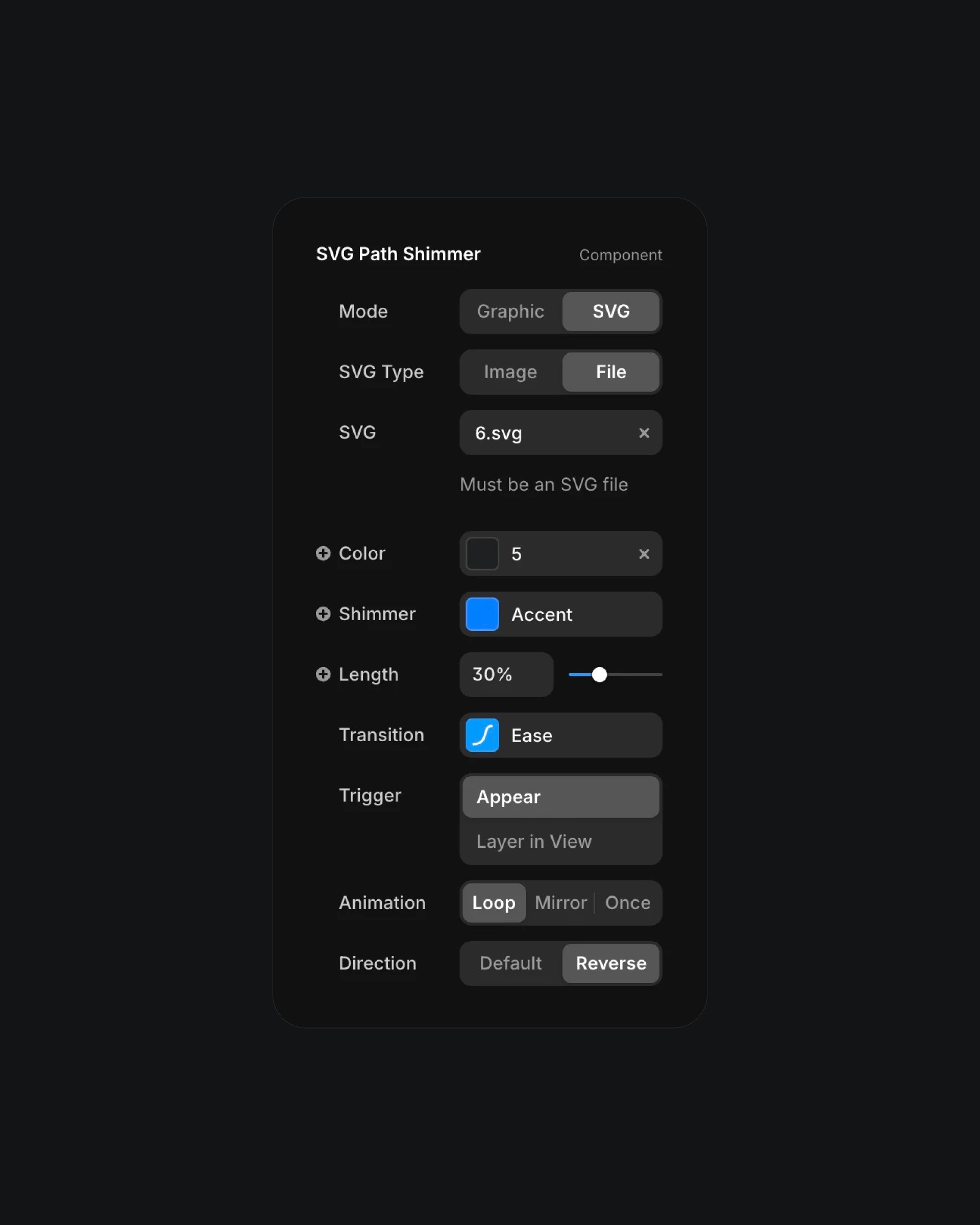The image size is (980, 1225).
Task: Select Reverse direction option
Action: [611, 963]
